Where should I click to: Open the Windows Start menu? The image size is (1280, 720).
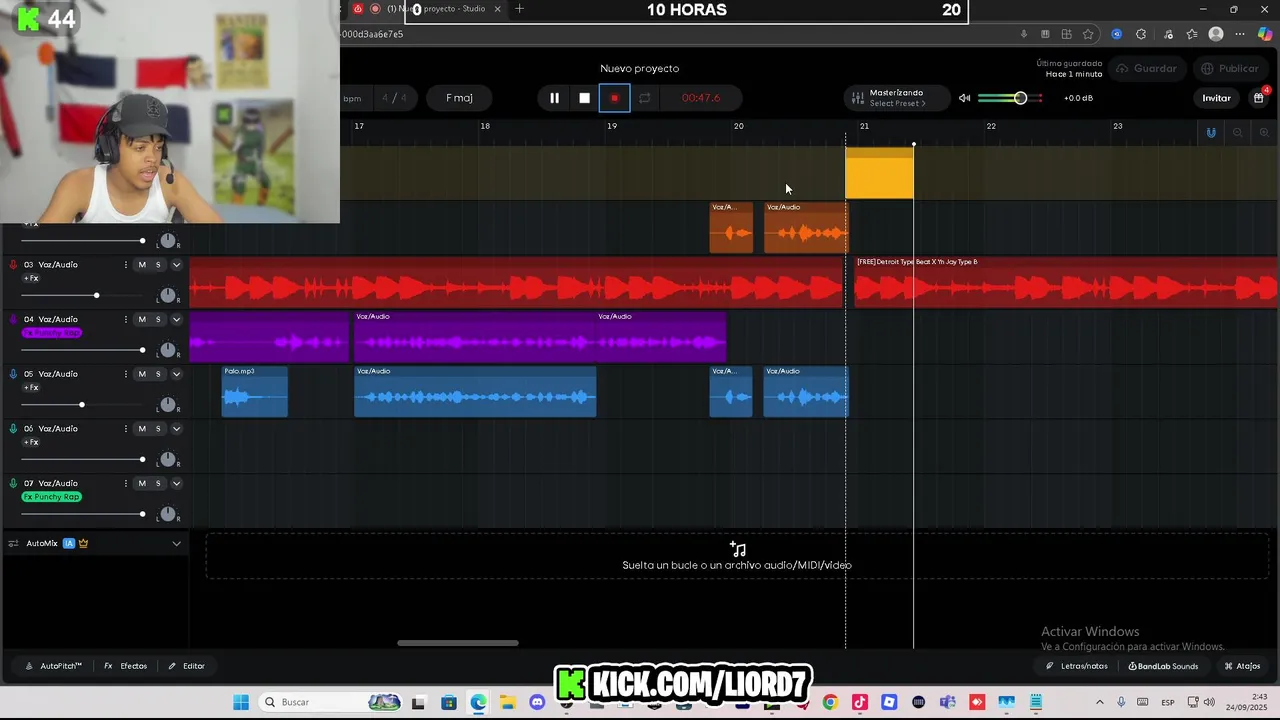click(x=241, y=702)
